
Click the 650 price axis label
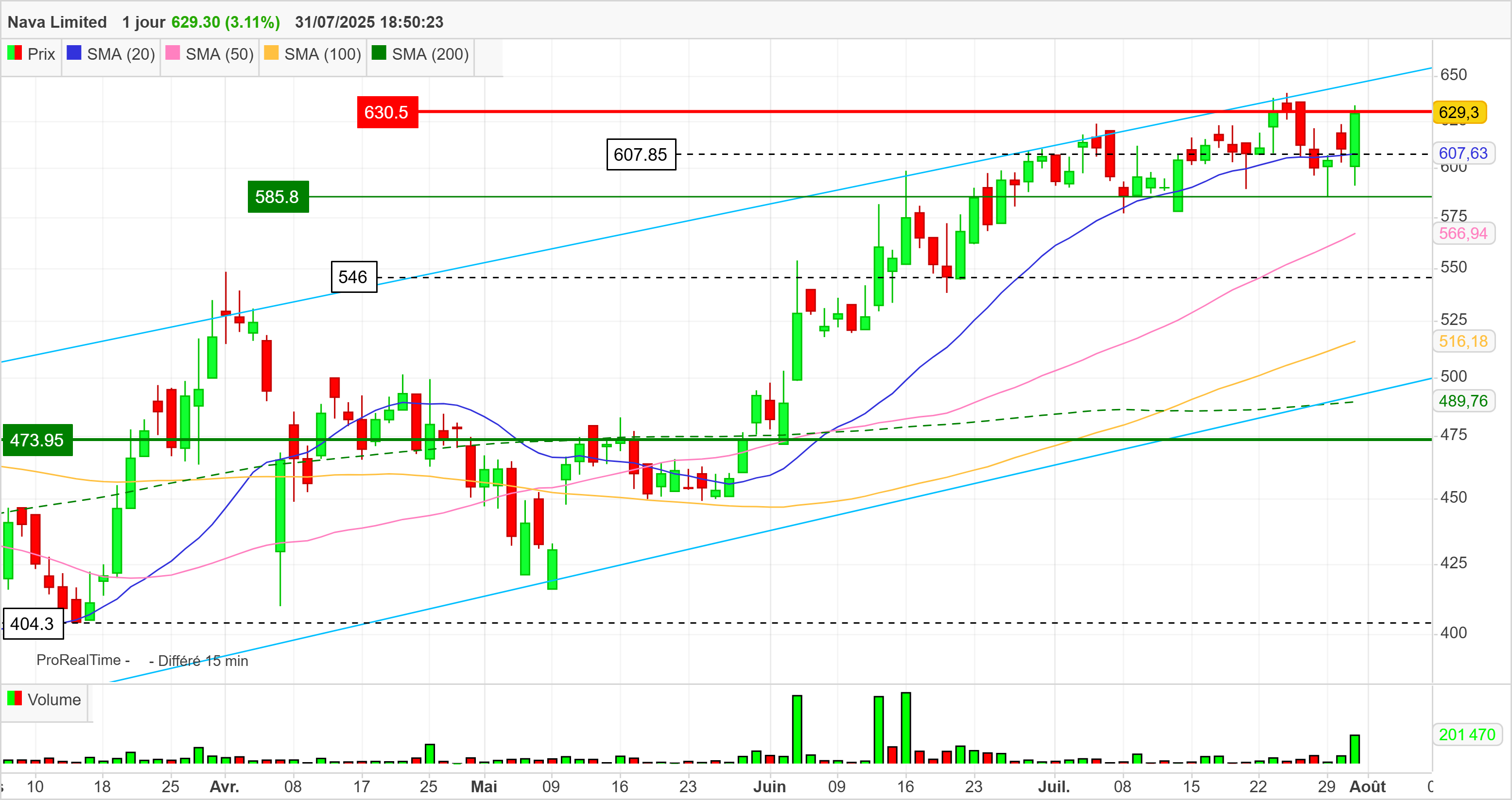1453,74
